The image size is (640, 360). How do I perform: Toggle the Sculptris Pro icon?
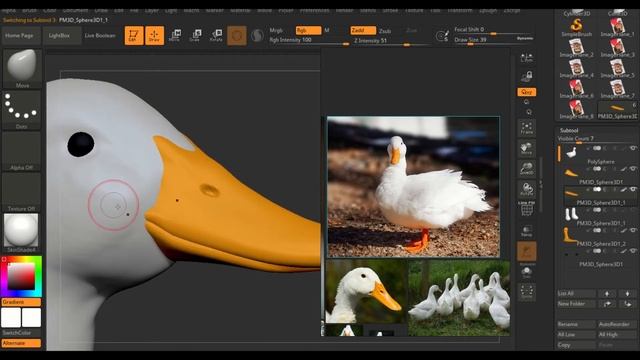point(257,36)
